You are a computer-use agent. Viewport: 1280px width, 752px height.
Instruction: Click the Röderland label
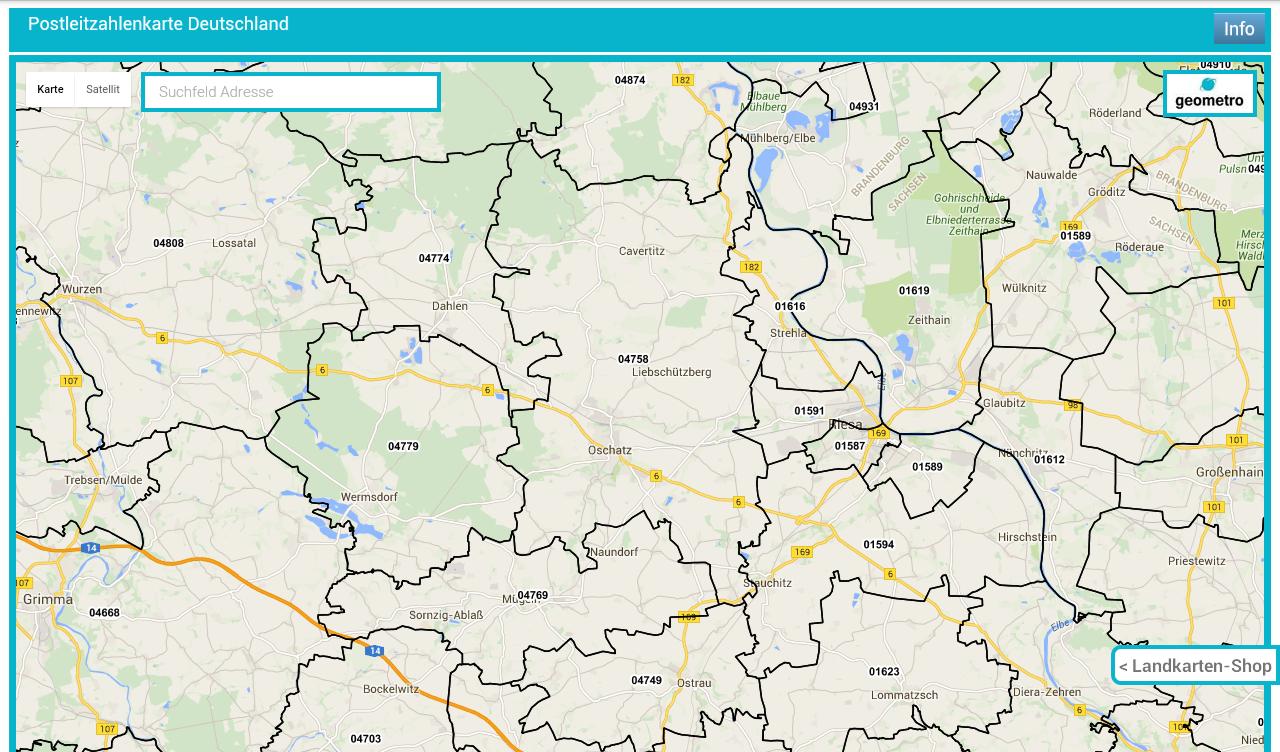tap(1115, 113)
